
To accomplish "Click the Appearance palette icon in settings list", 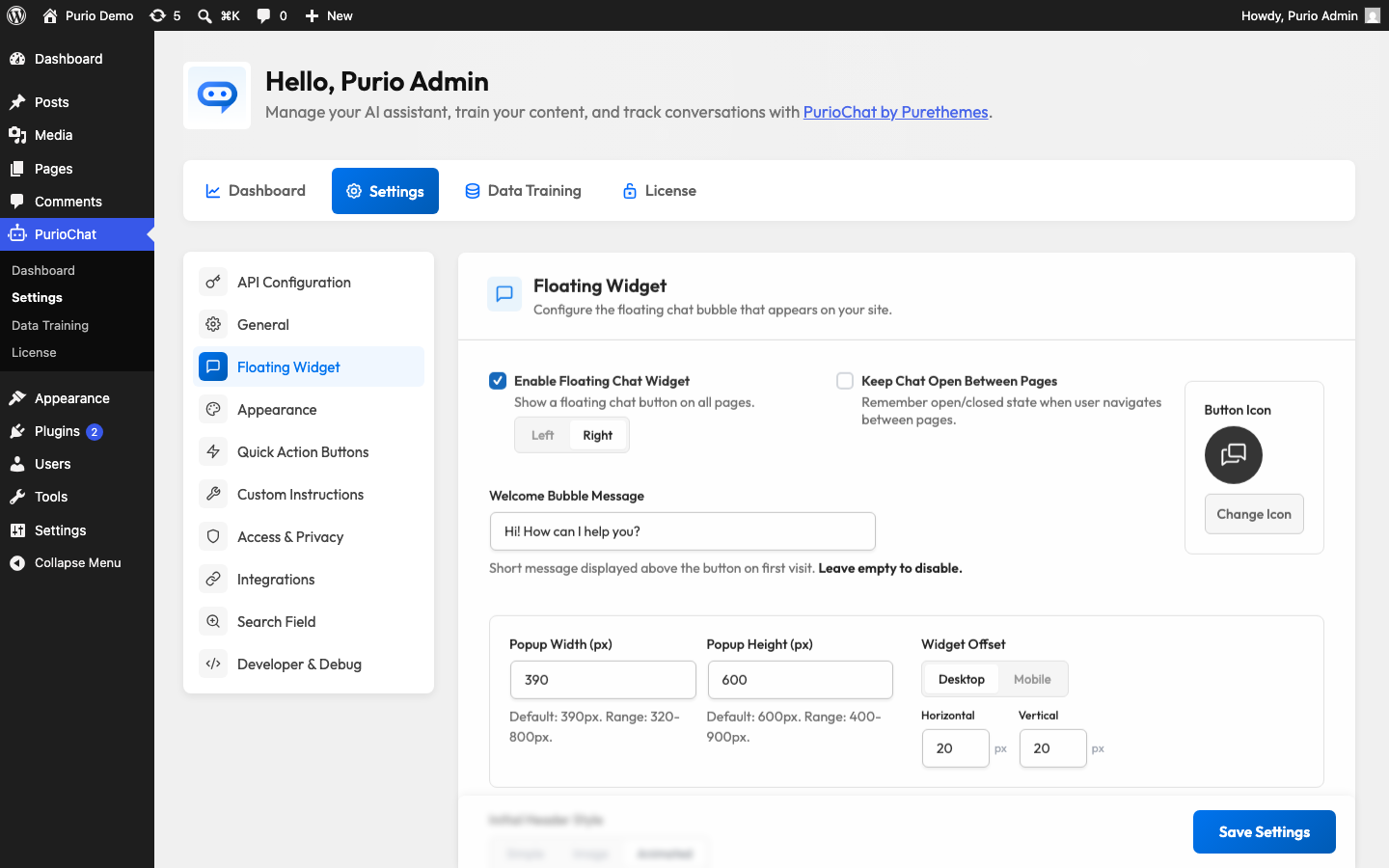I will (213, 409).
